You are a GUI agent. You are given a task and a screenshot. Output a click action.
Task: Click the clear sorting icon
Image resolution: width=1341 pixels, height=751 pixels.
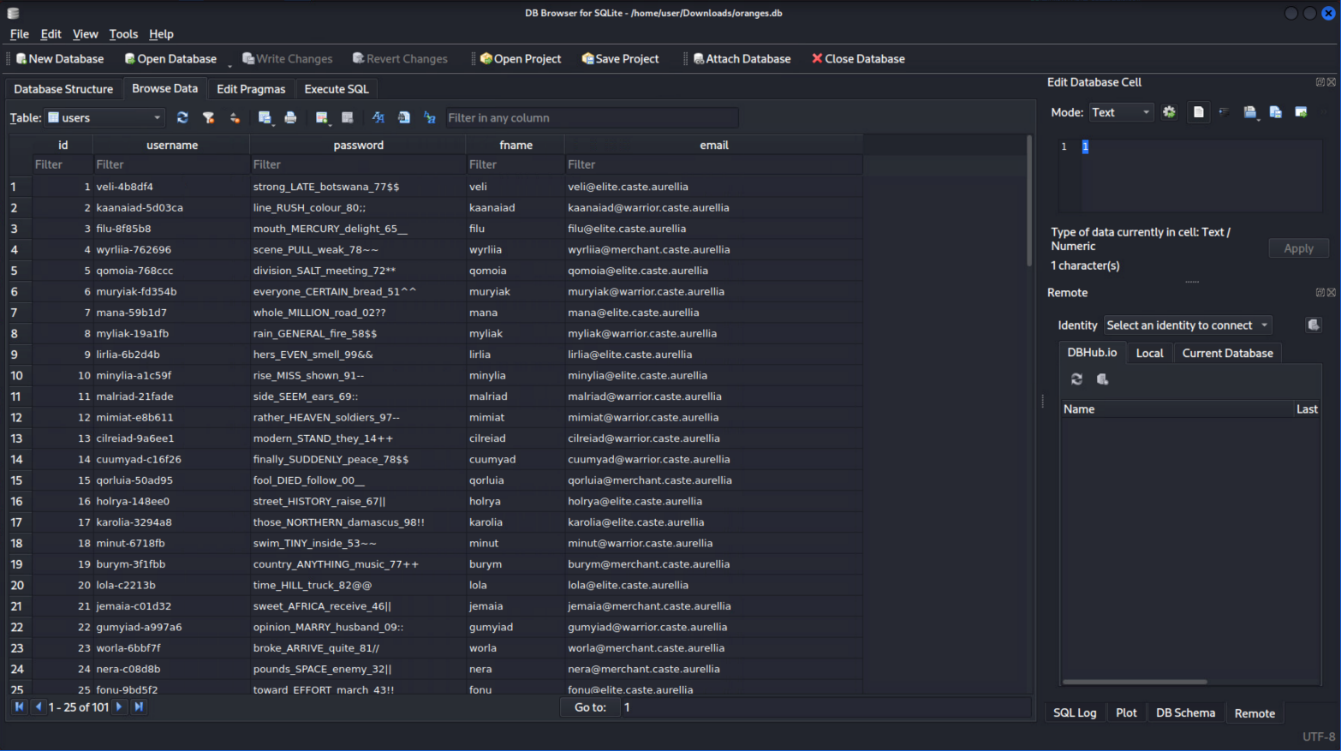pyautogui.click(x=234, y=118)
